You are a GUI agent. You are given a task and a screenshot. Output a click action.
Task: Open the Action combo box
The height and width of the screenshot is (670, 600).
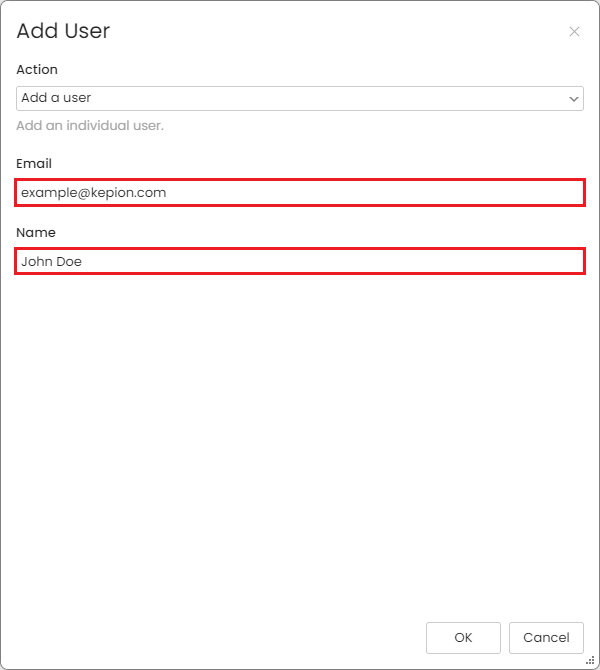pos(300,98)
